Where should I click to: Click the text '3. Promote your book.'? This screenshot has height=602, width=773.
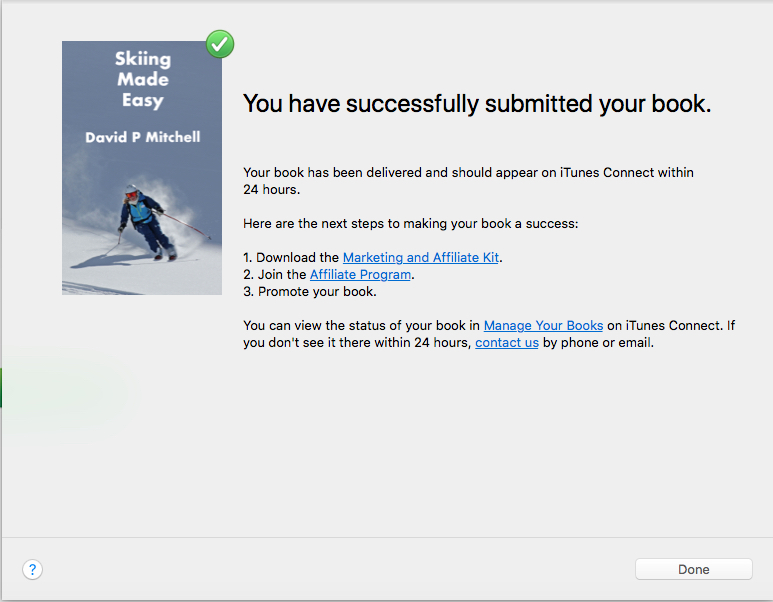coord(310,291)
